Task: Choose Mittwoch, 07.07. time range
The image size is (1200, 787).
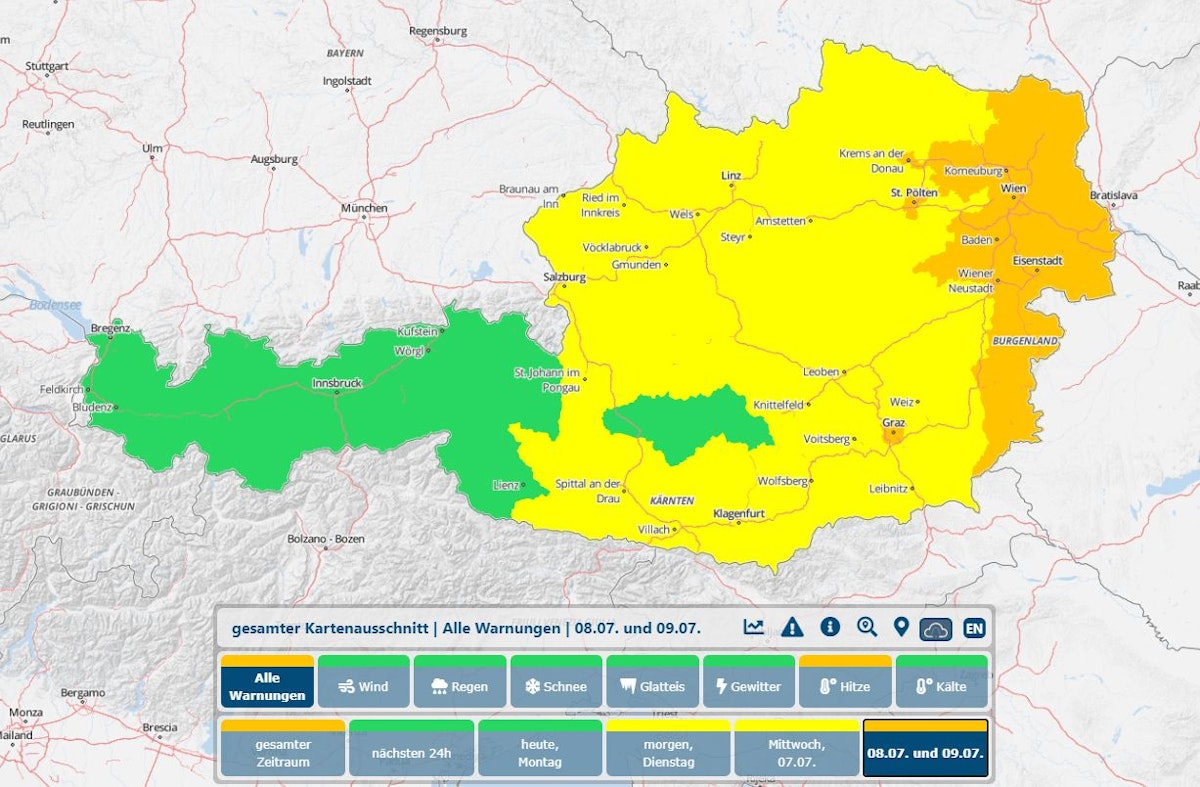Action: (797, 748)
